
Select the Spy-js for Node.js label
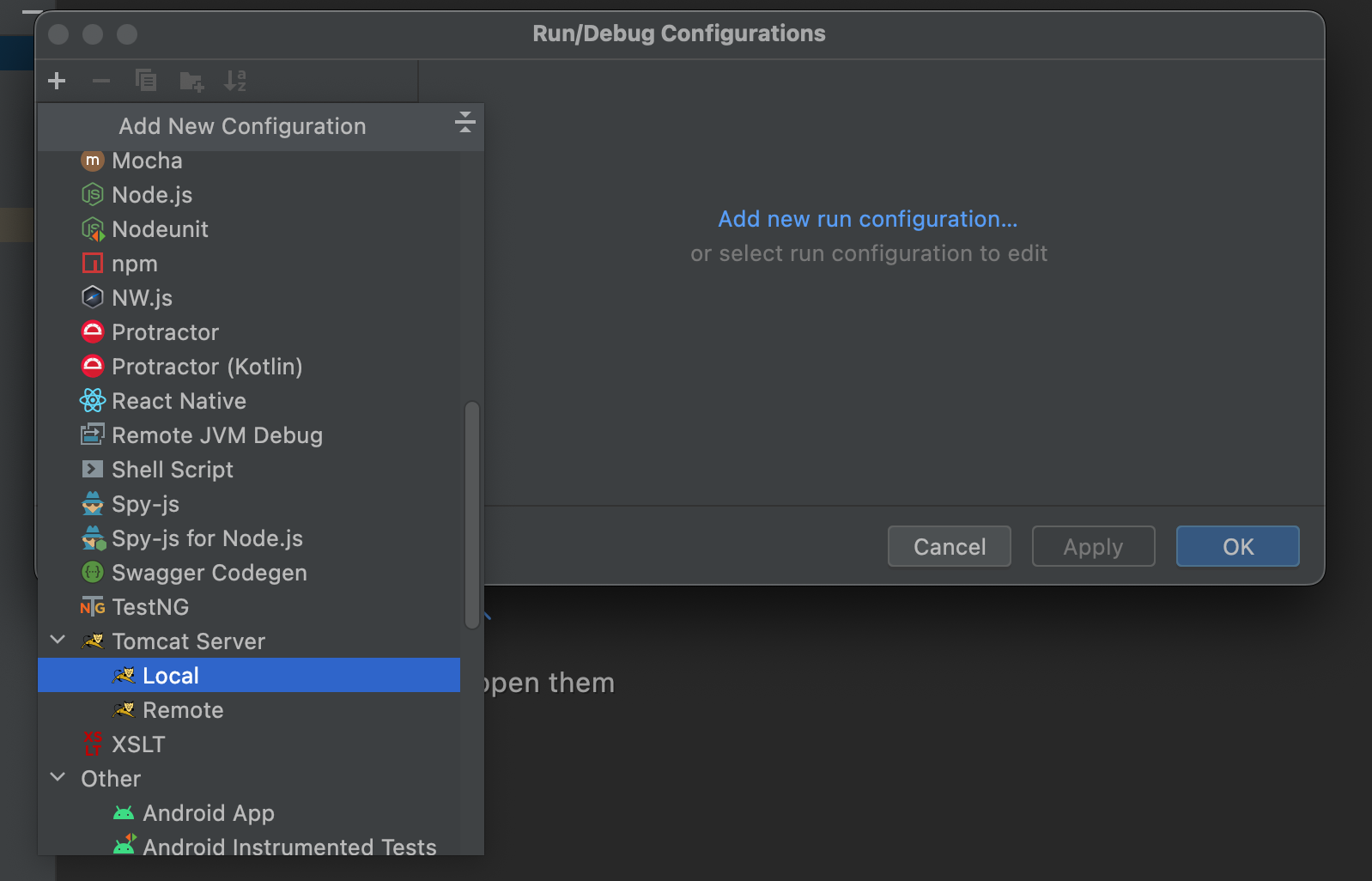point(207,538)
